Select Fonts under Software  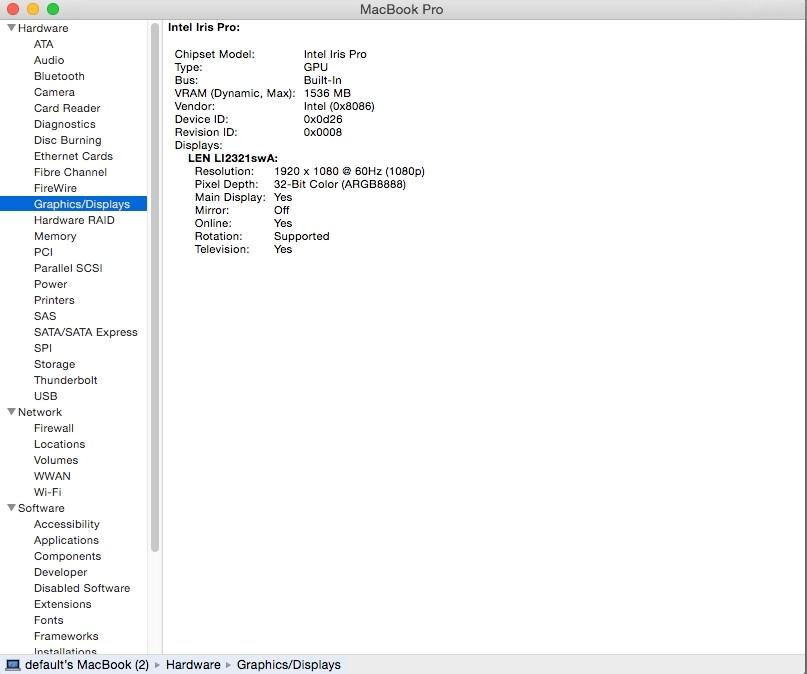tap(48, 620)
